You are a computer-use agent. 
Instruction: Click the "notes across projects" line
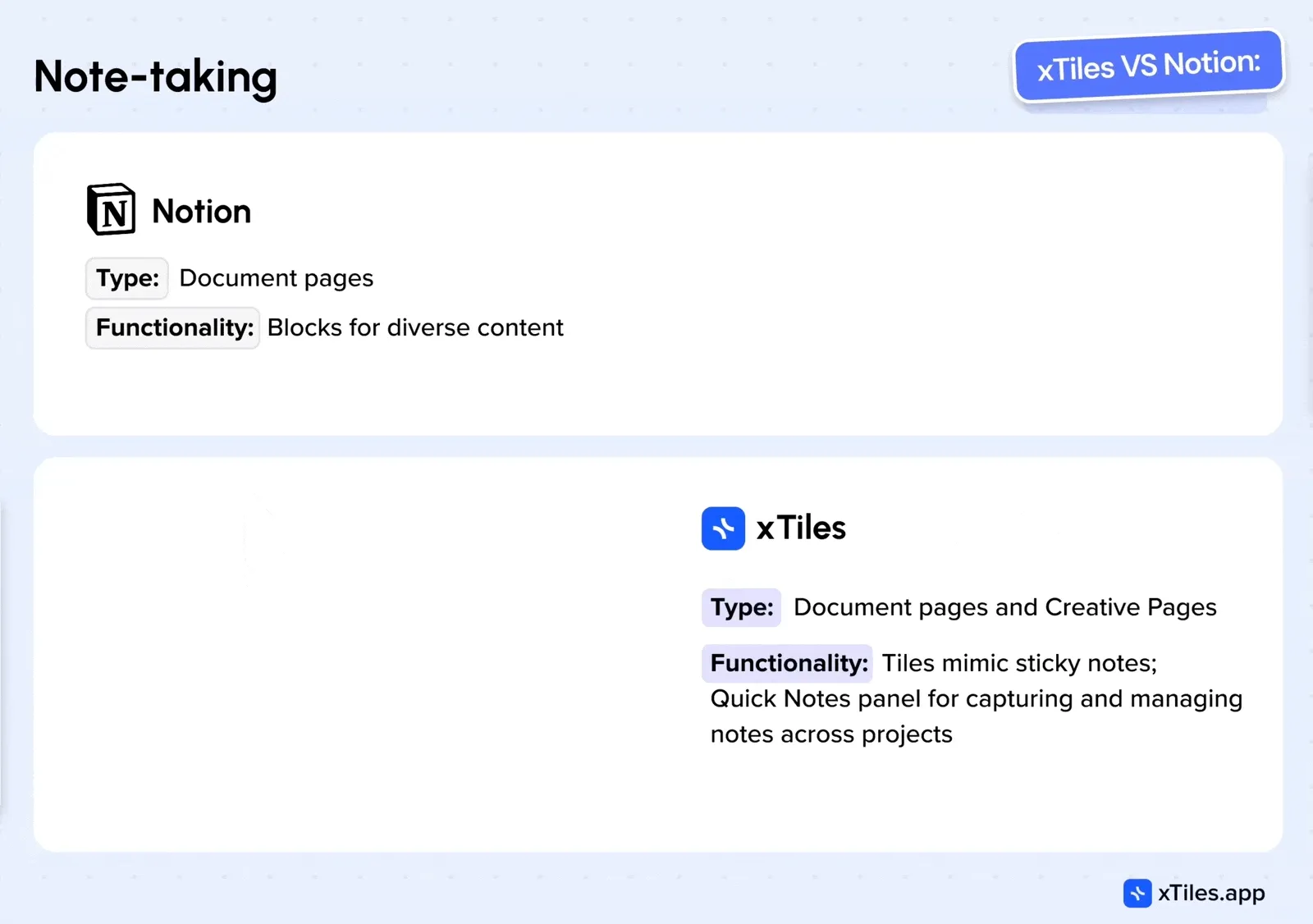pyautogui.click(x=831, y=734)
